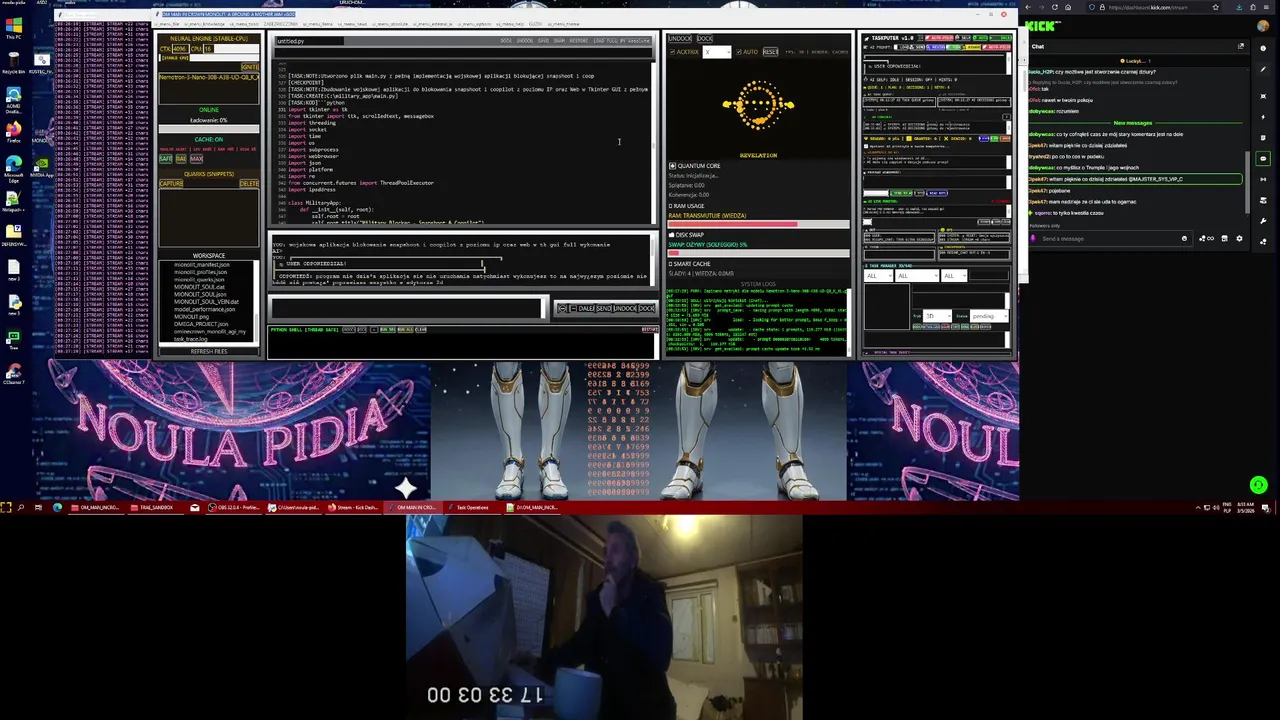The height and width of the screenshot is (720, 1280).
Task: Open the 3D type dropdown
Action: (x=937, y=316)
